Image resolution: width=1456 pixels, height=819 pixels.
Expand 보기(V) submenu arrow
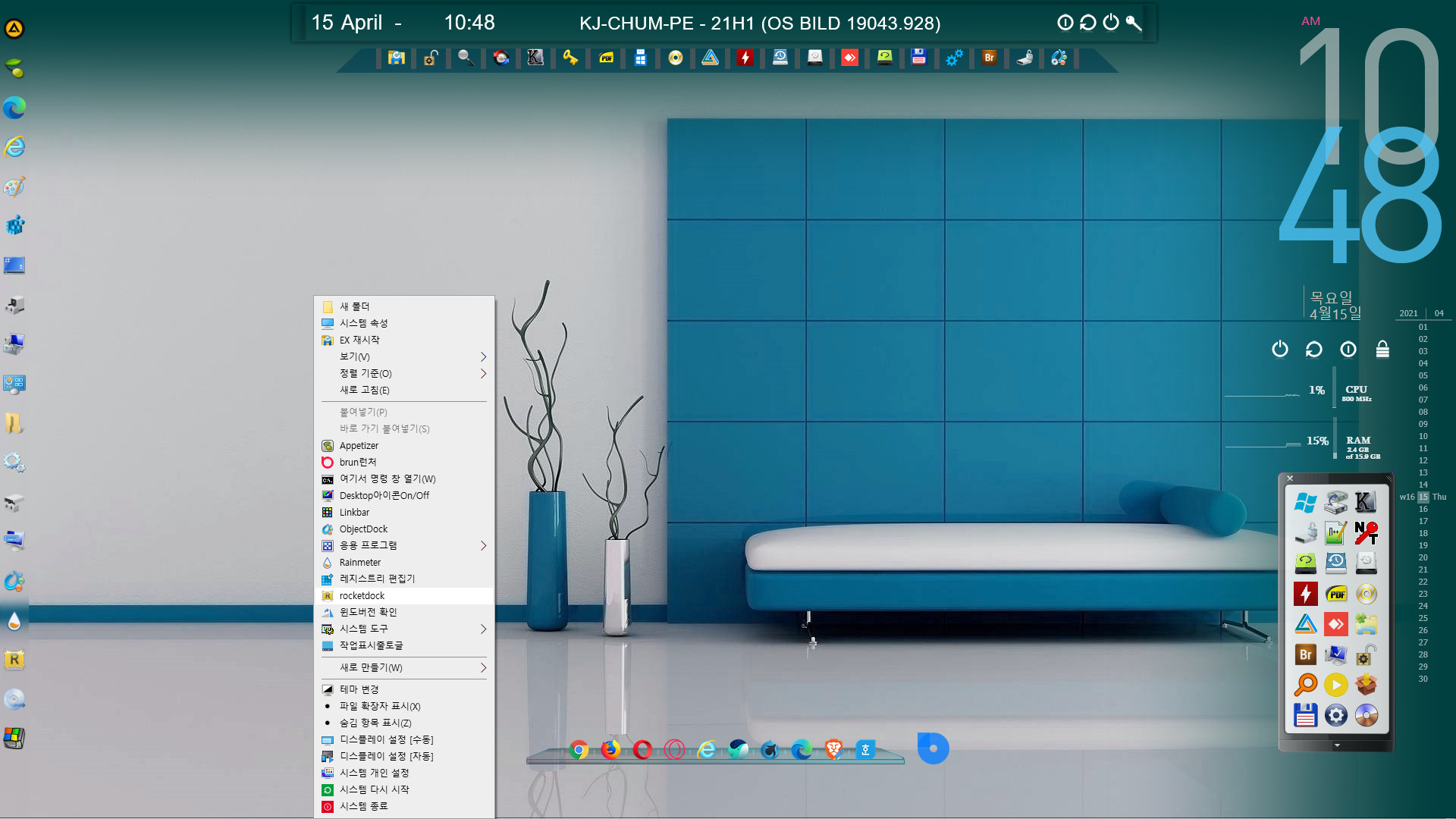(483, 356)
